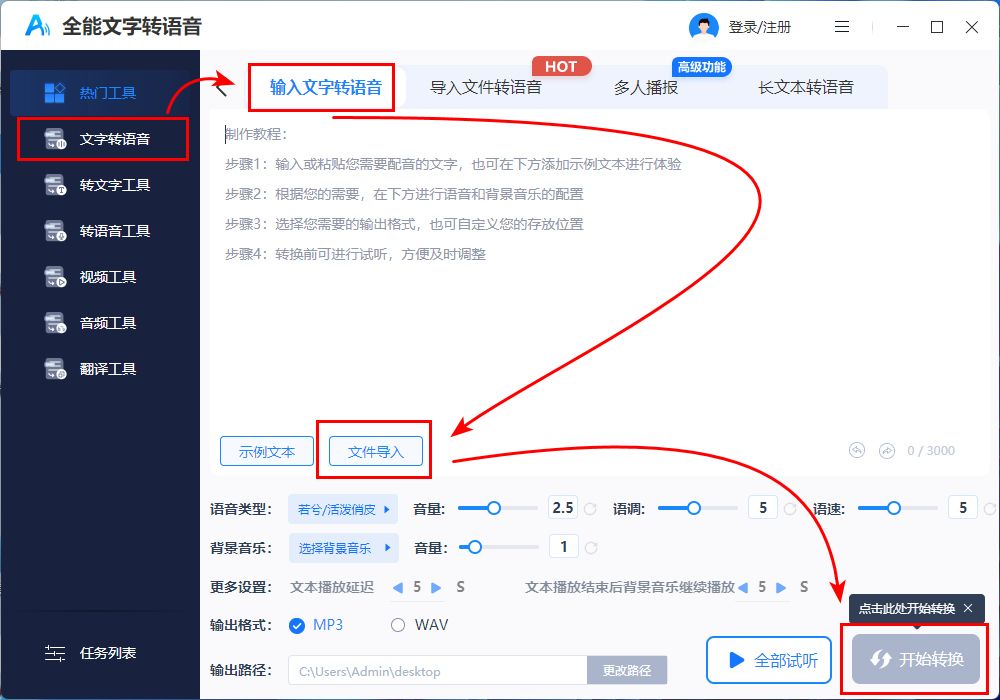Viewport: 1000px width, 700px height.
Task: Adjust the 语速 slider handle
Action: (893, 508)
